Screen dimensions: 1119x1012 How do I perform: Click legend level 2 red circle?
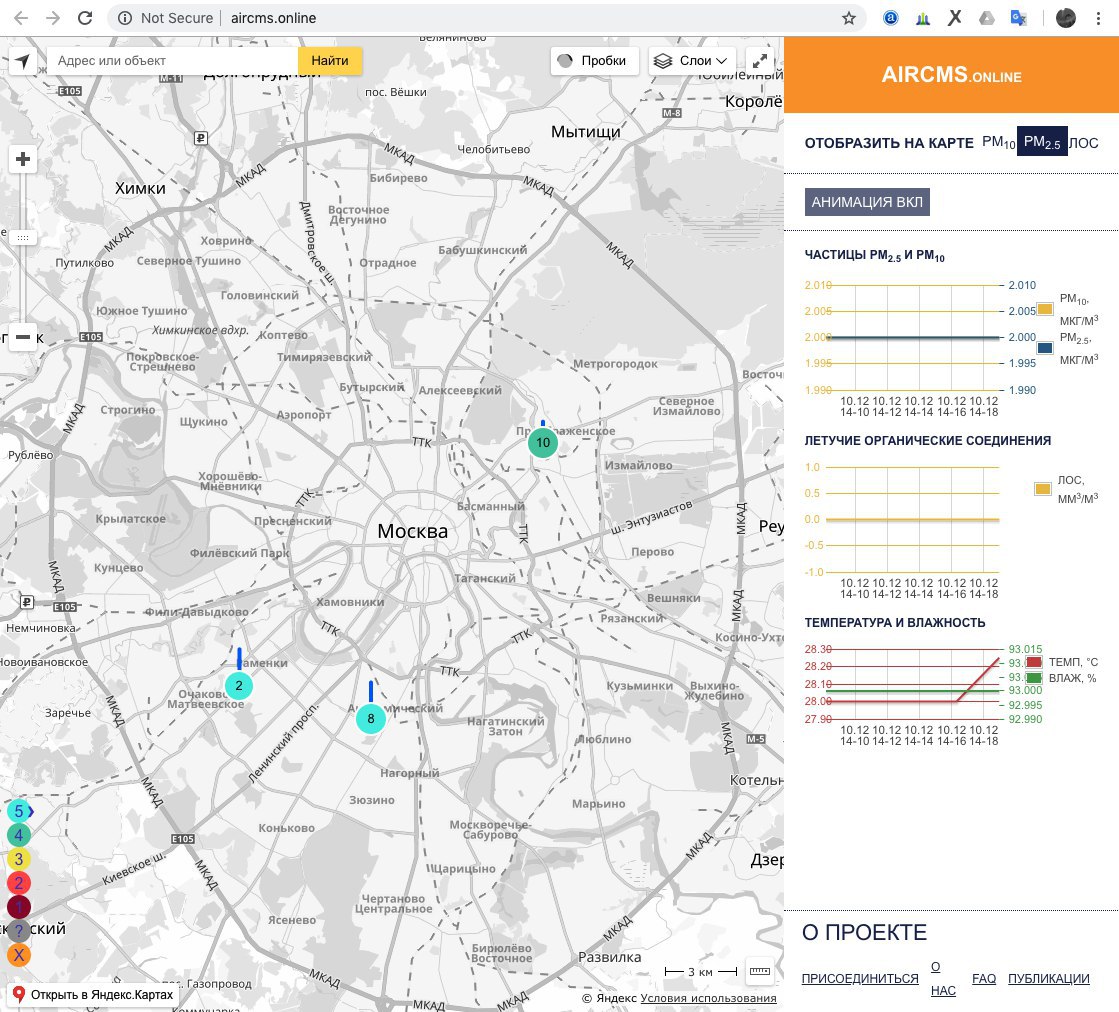[19, 883]
